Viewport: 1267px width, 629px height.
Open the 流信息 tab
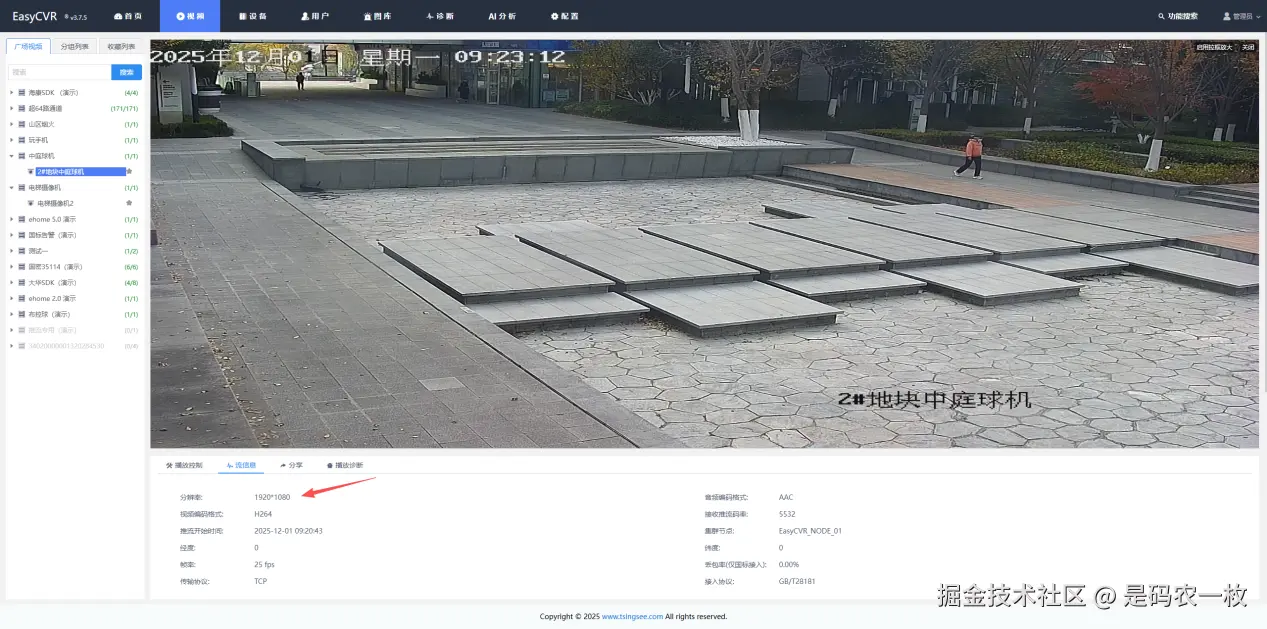pyautogui.click(x=241, y=465)
